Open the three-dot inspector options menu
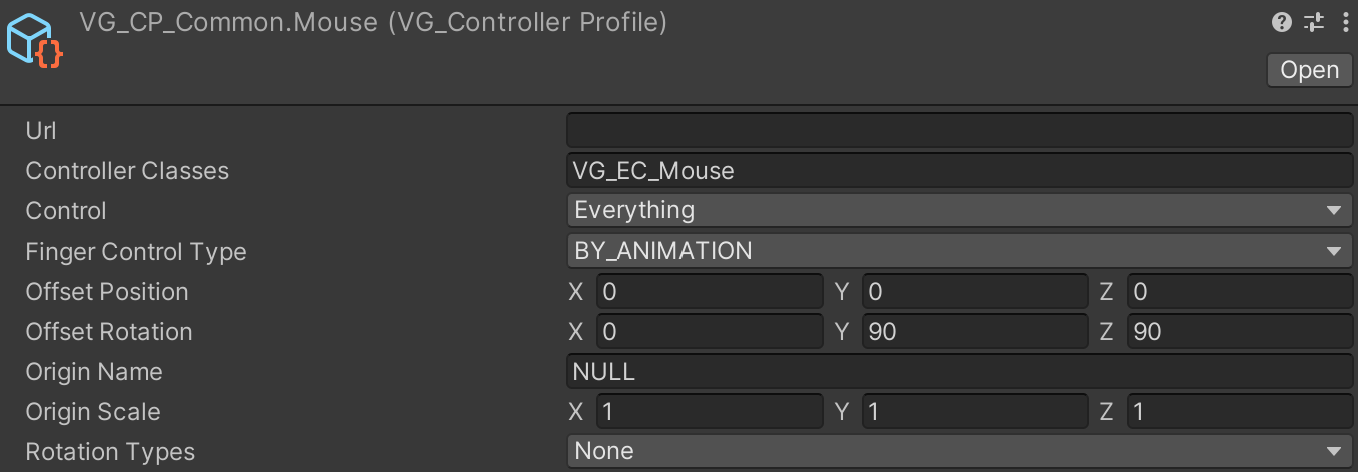 click(x=1345, y=22)
